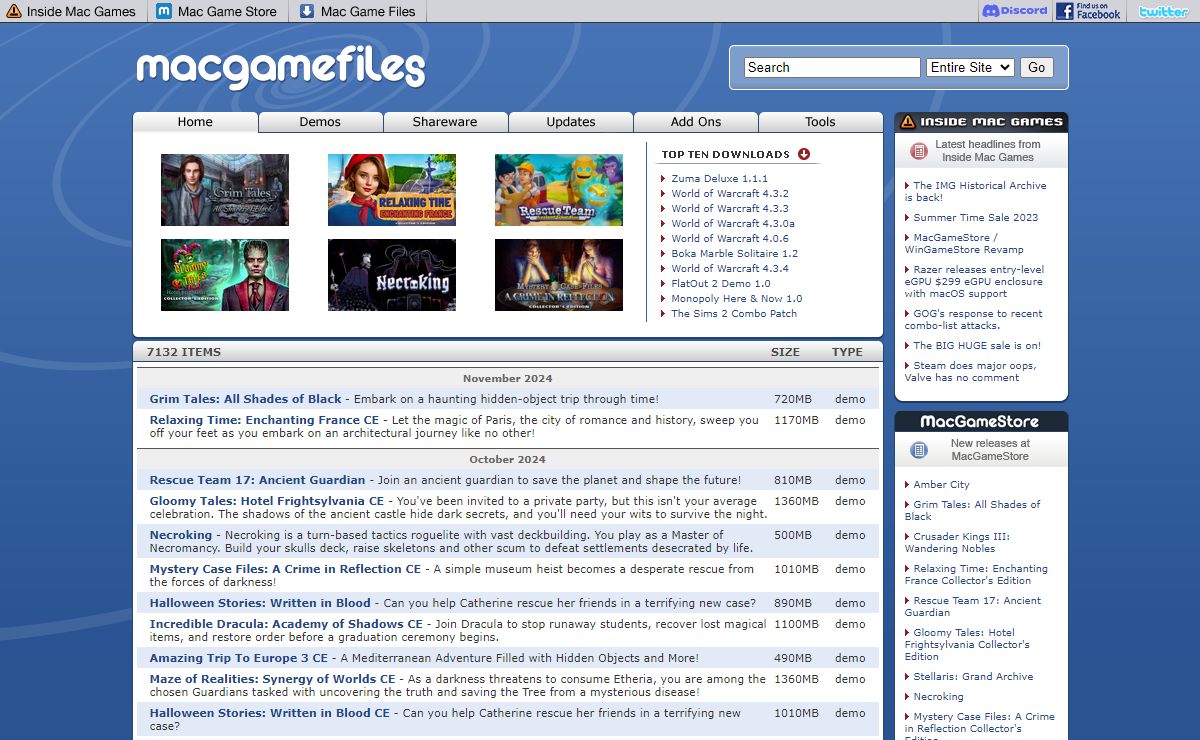Screen dimensions: 1200x740
Task: Click the Go search button
Action: point(1037,67)
